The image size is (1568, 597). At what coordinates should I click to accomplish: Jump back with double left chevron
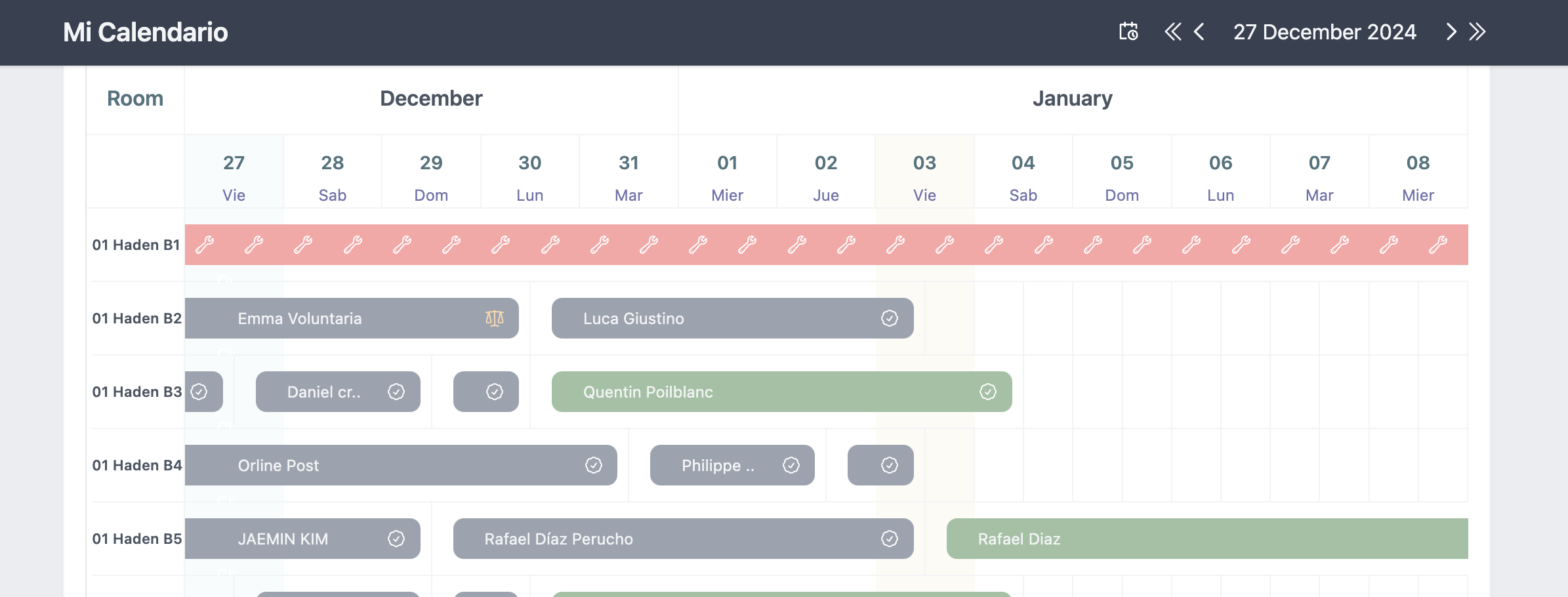1172,31
